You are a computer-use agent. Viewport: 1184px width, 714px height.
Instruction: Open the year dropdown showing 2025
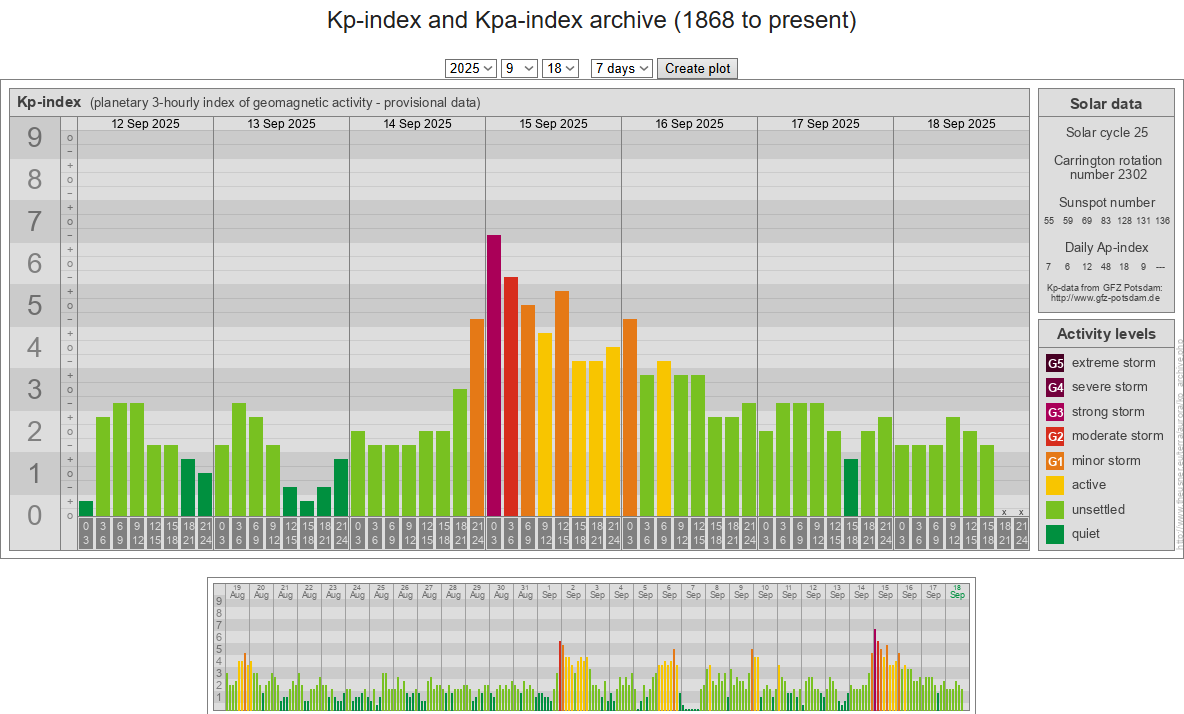tap(471, 68)
